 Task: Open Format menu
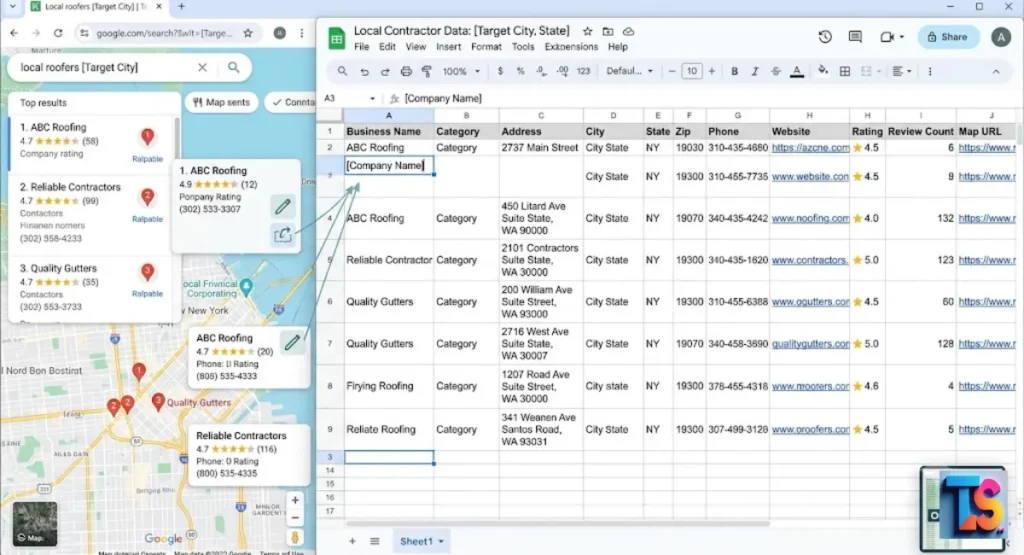point(486,47)
